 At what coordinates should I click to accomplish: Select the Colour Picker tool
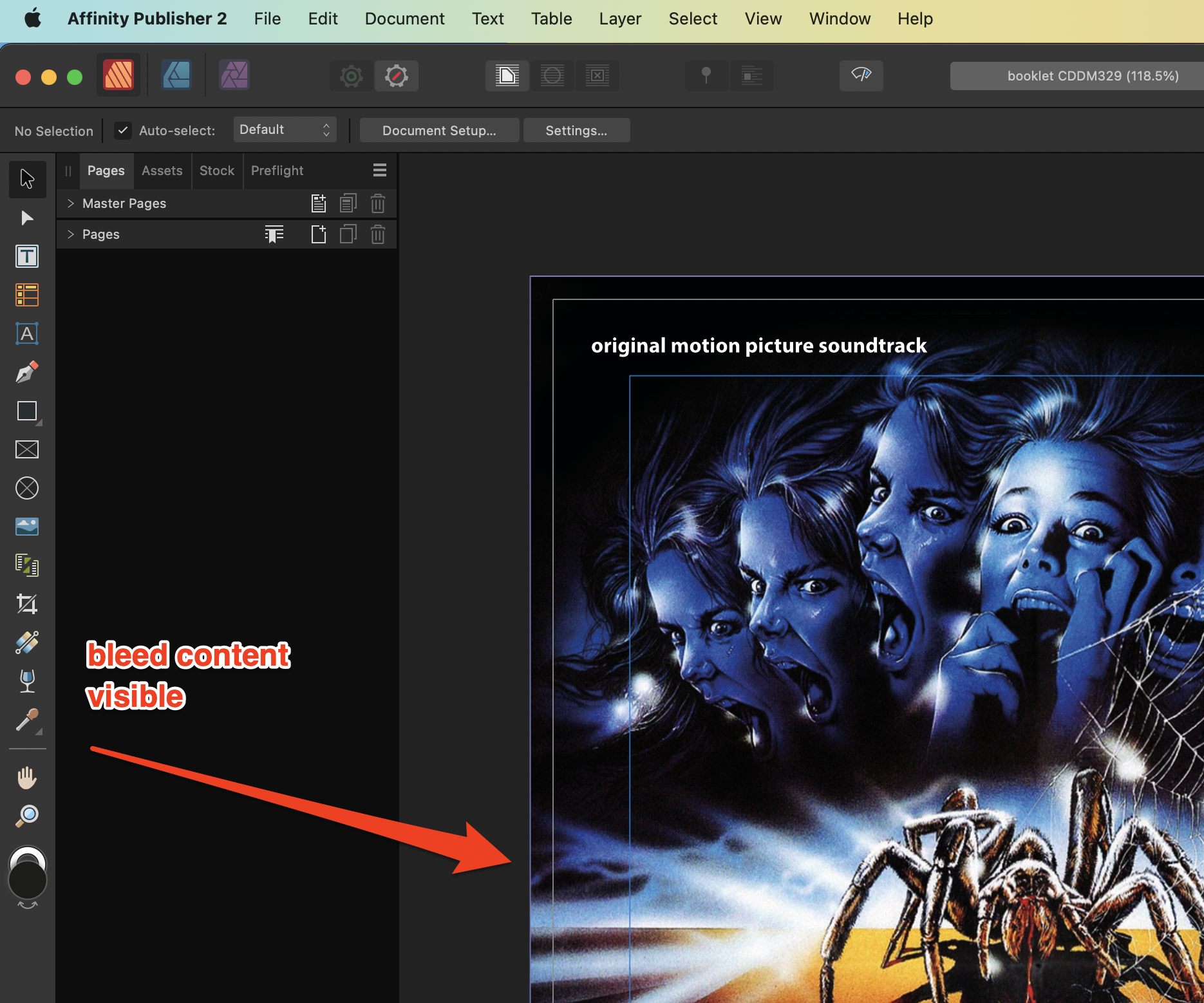tap(27, 720)
